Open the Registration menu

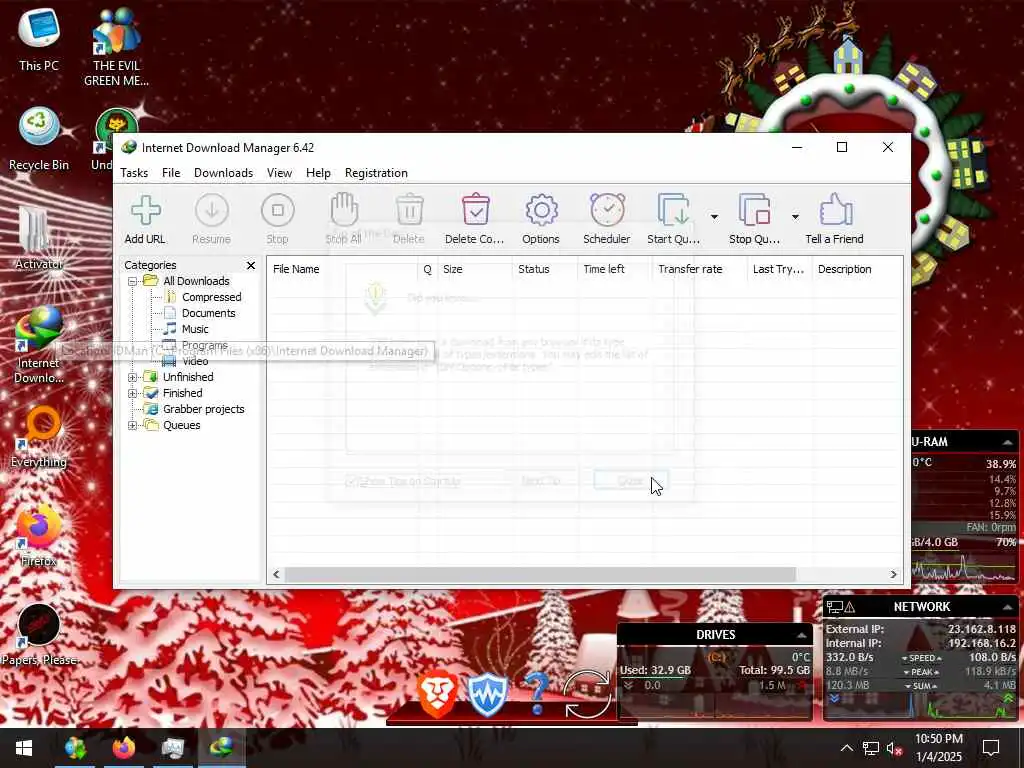click(x=376, y=173)
